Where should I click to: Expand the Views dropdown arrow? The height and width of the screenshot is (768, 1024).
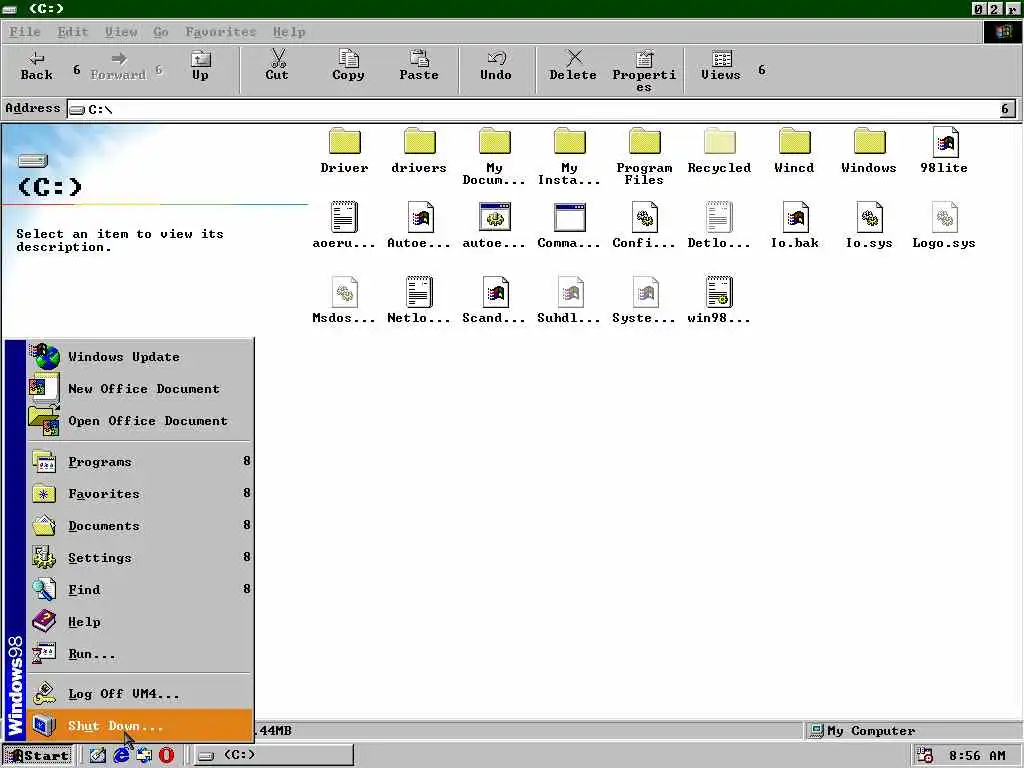point(761,69)
